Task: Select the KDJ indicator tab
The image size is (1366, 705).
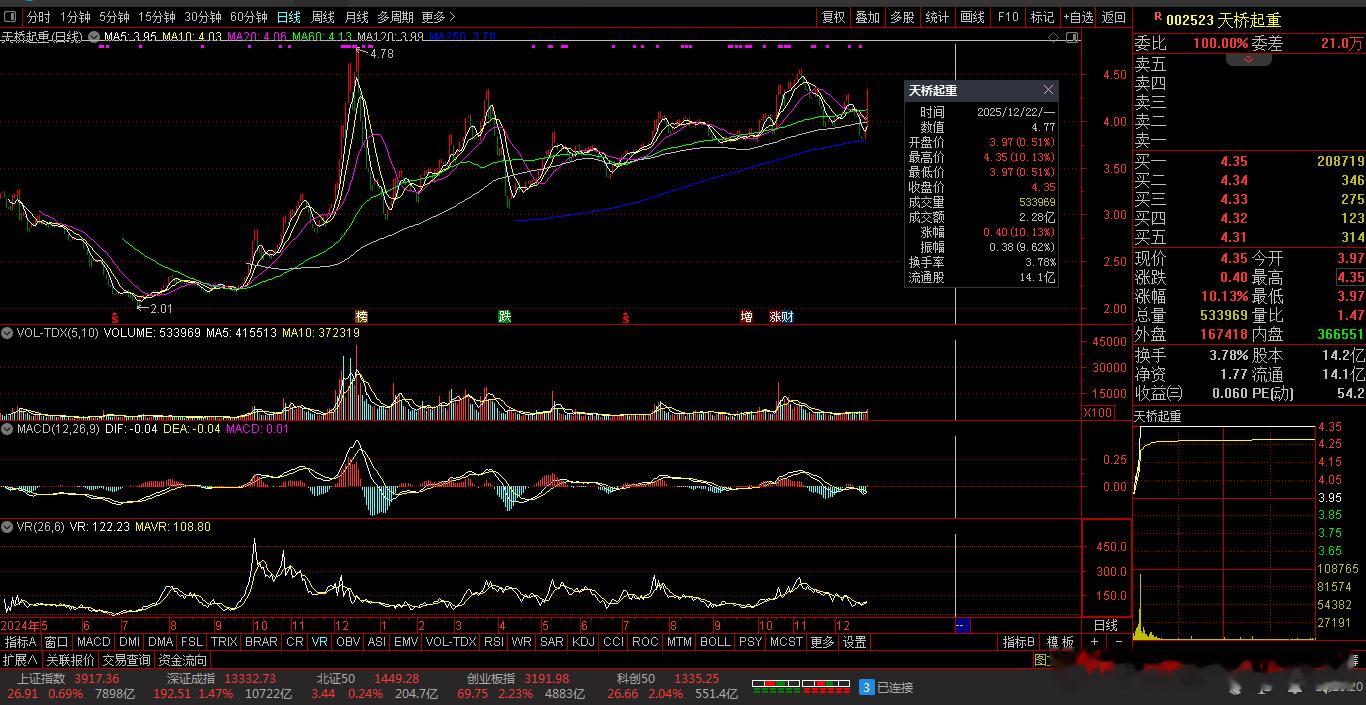Action: [x=583, y=642]
